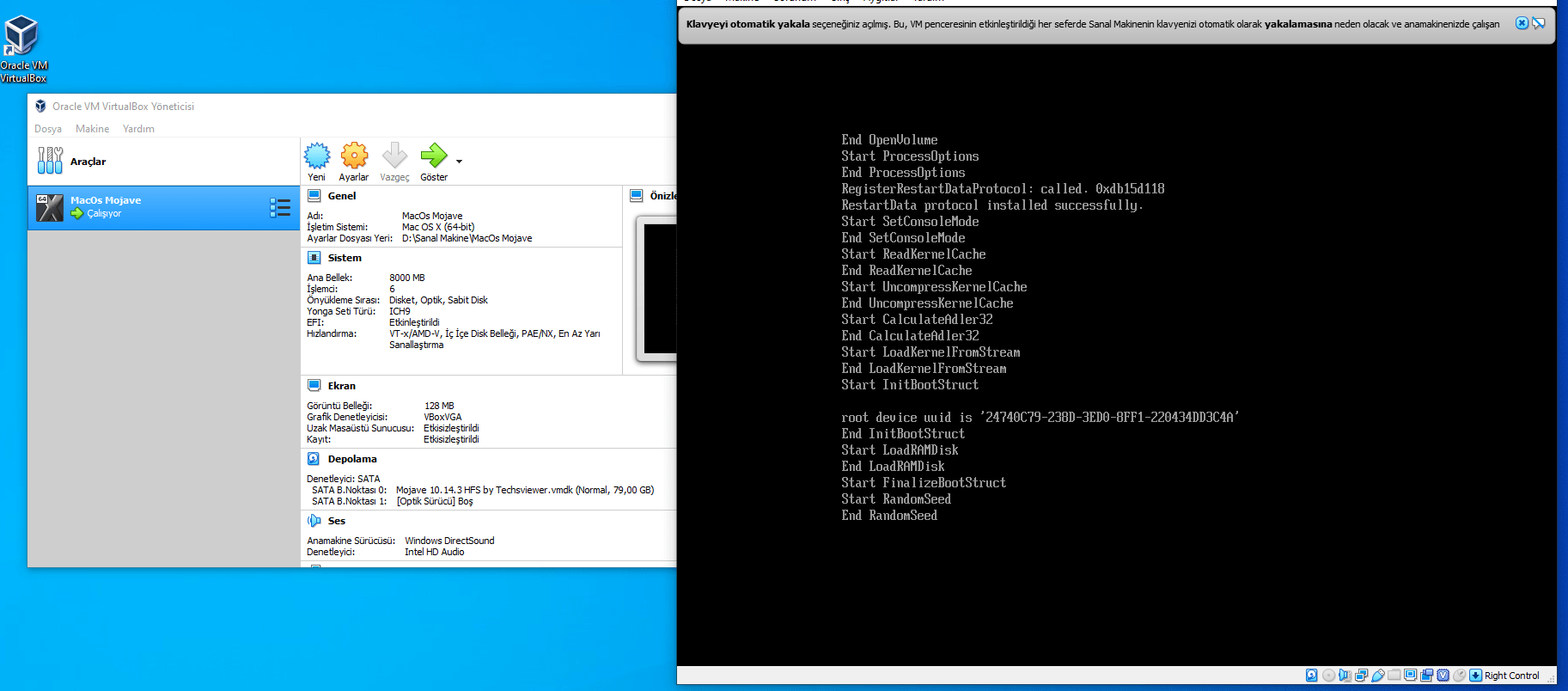The width and height of the screenshot is (1568, 691).
Task: Click the Depolama section disk icon
Action: click(x=314, y=459)
